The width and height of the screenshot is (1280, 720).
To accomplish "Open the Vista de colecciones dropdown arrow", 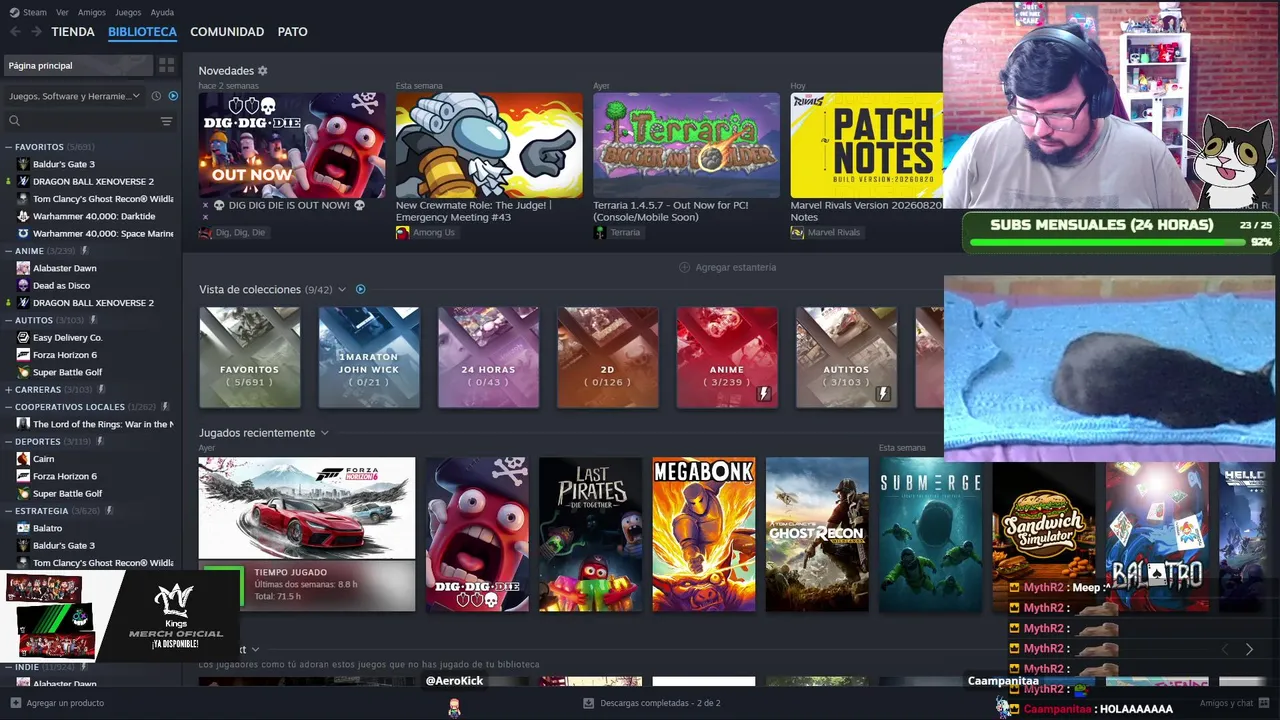I will pos(342,289).
